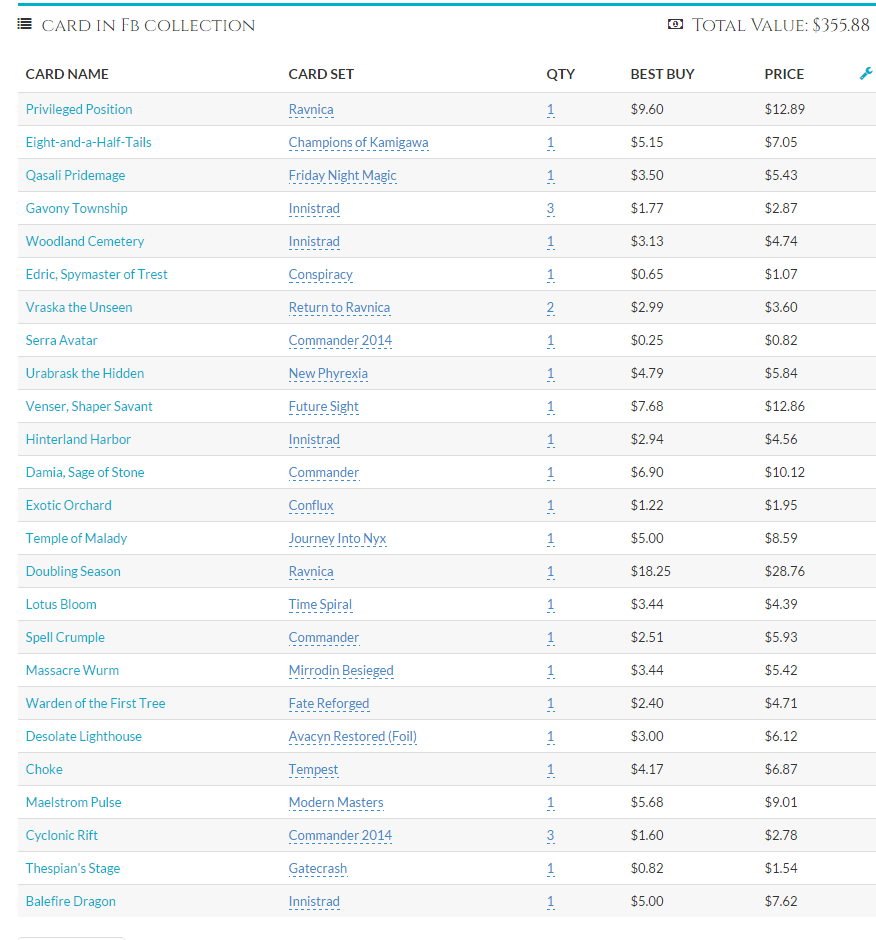The image size is (876, 940).
Task: Open the Qasali Pridemage card link
Action: [x=75, y=175]
